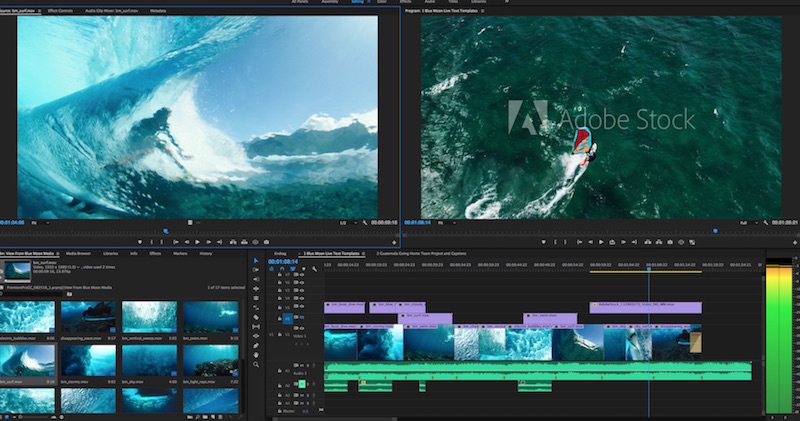Open the Media Browser panel tab
The image size is (800, 421).
click(x=76, y=253)
